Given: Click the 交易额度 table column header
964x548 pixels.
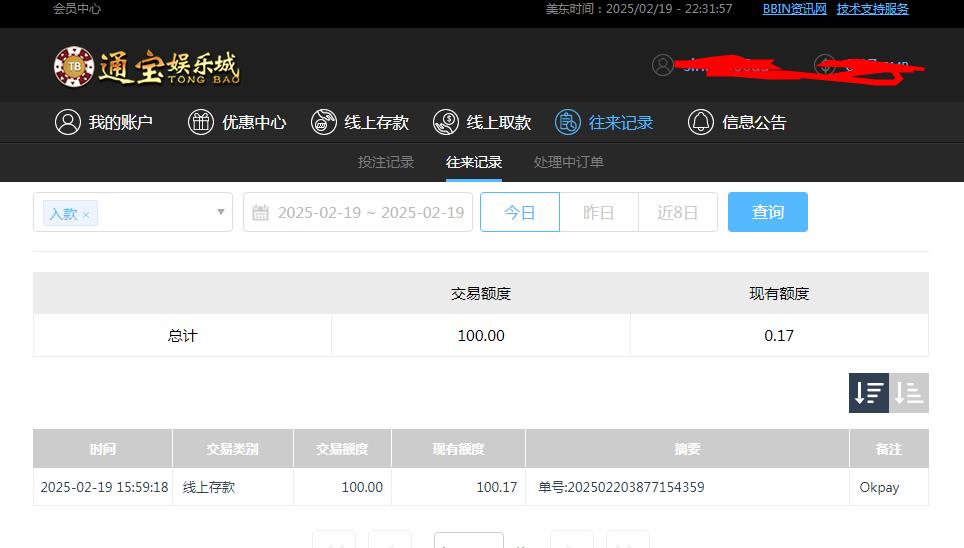Looking at the screenshot, I should (x=342, y=449).
